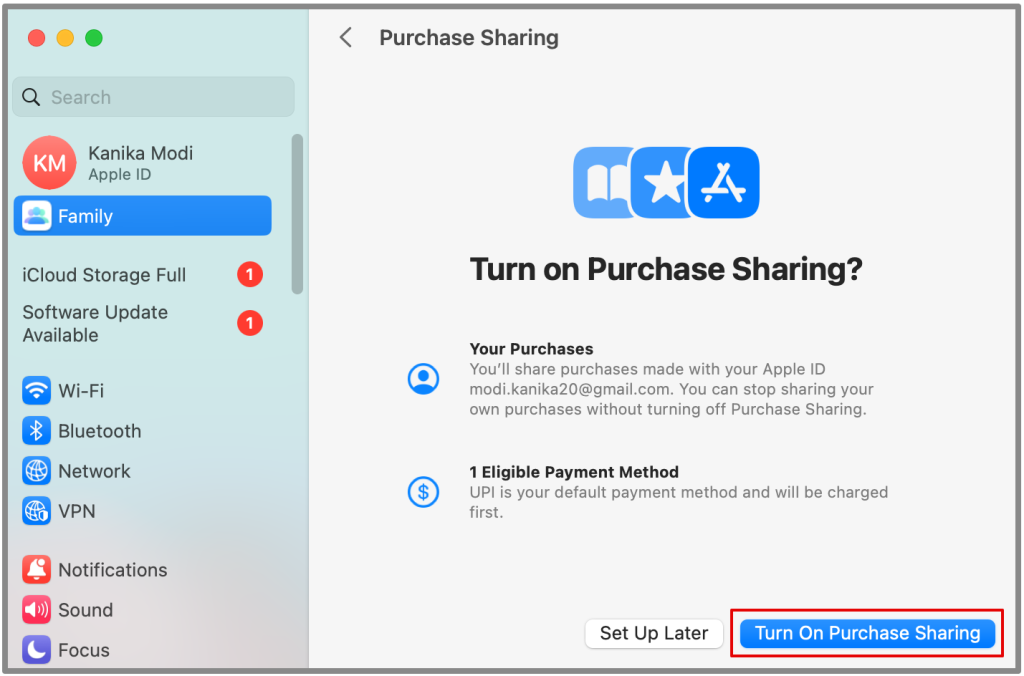Click the star iTunes Store icon

[x=661, y=182]
